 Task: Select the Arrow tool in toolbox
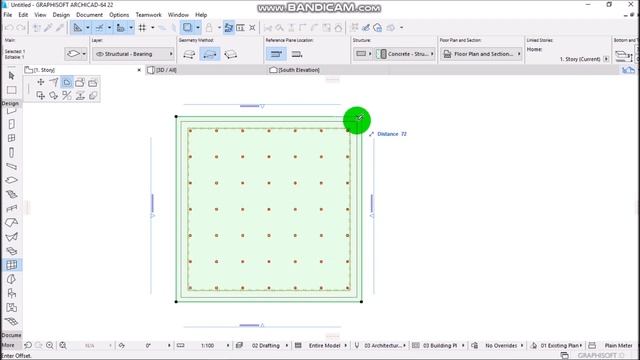click(x=11, y=76)
